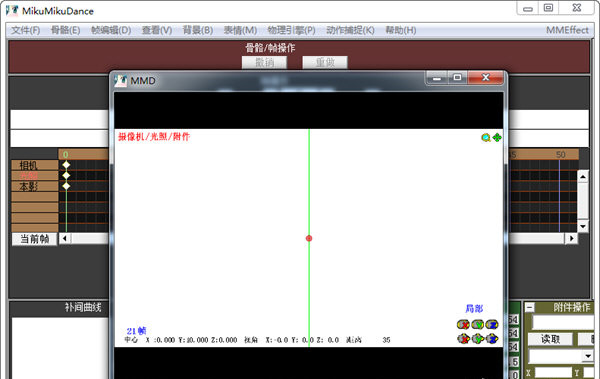Image resolution: width=600 pixels, height=379 pixels.
Task: Click the red center point marker
Action: [309, 238]
